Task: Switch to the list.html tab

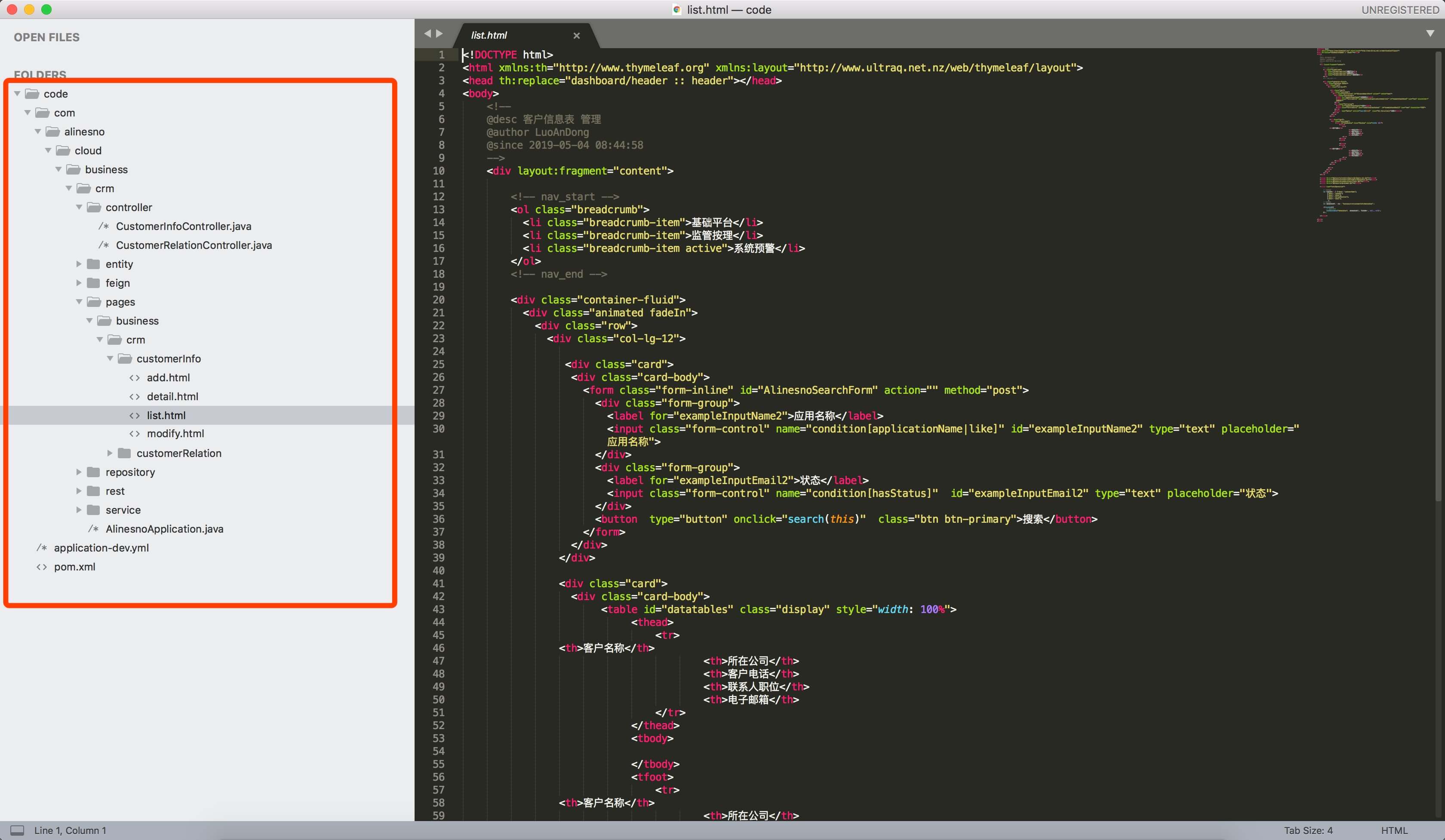Action: point(489,36)
